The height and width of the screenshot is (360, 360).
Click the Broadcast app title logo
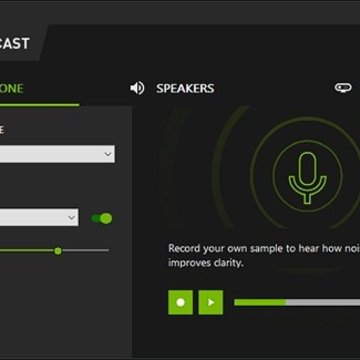pos(15,44)
